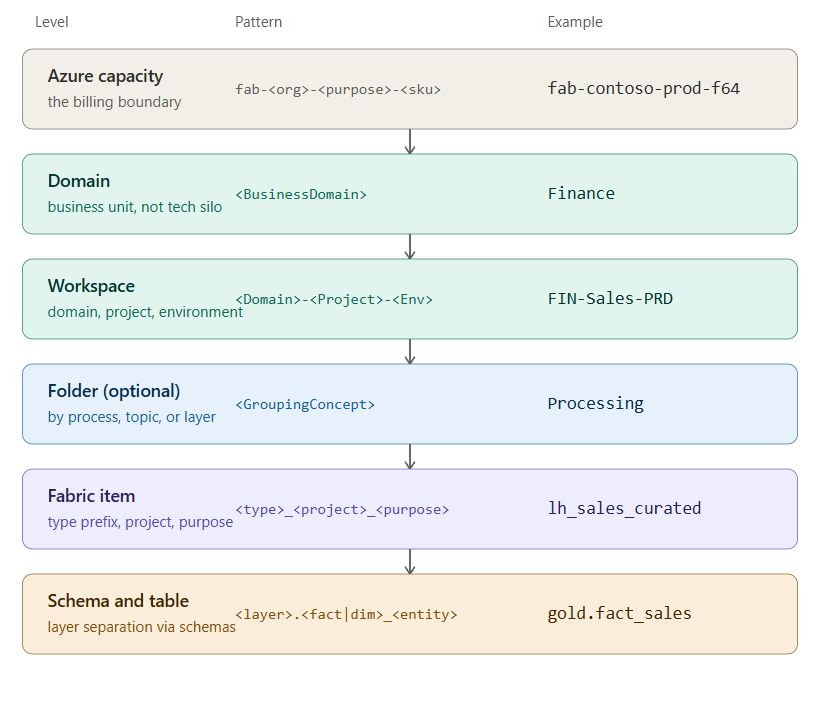Click the FIN-Sales-PRD example
Image resolution: width=825 pixels, height=706 pixels.
tap(610, 298)
